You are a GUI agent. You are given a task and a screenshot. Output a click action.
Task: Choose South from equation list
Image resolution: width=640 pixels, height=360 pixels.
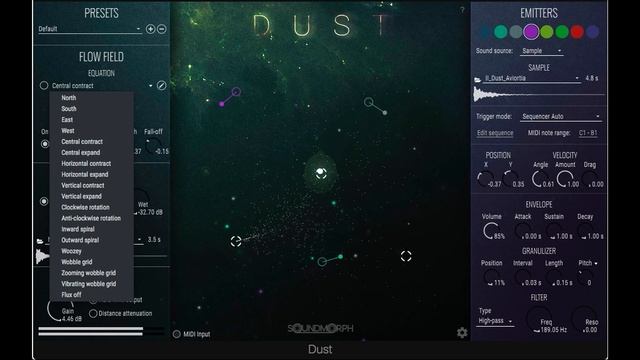pyautogui.click(x=69, y=109)
